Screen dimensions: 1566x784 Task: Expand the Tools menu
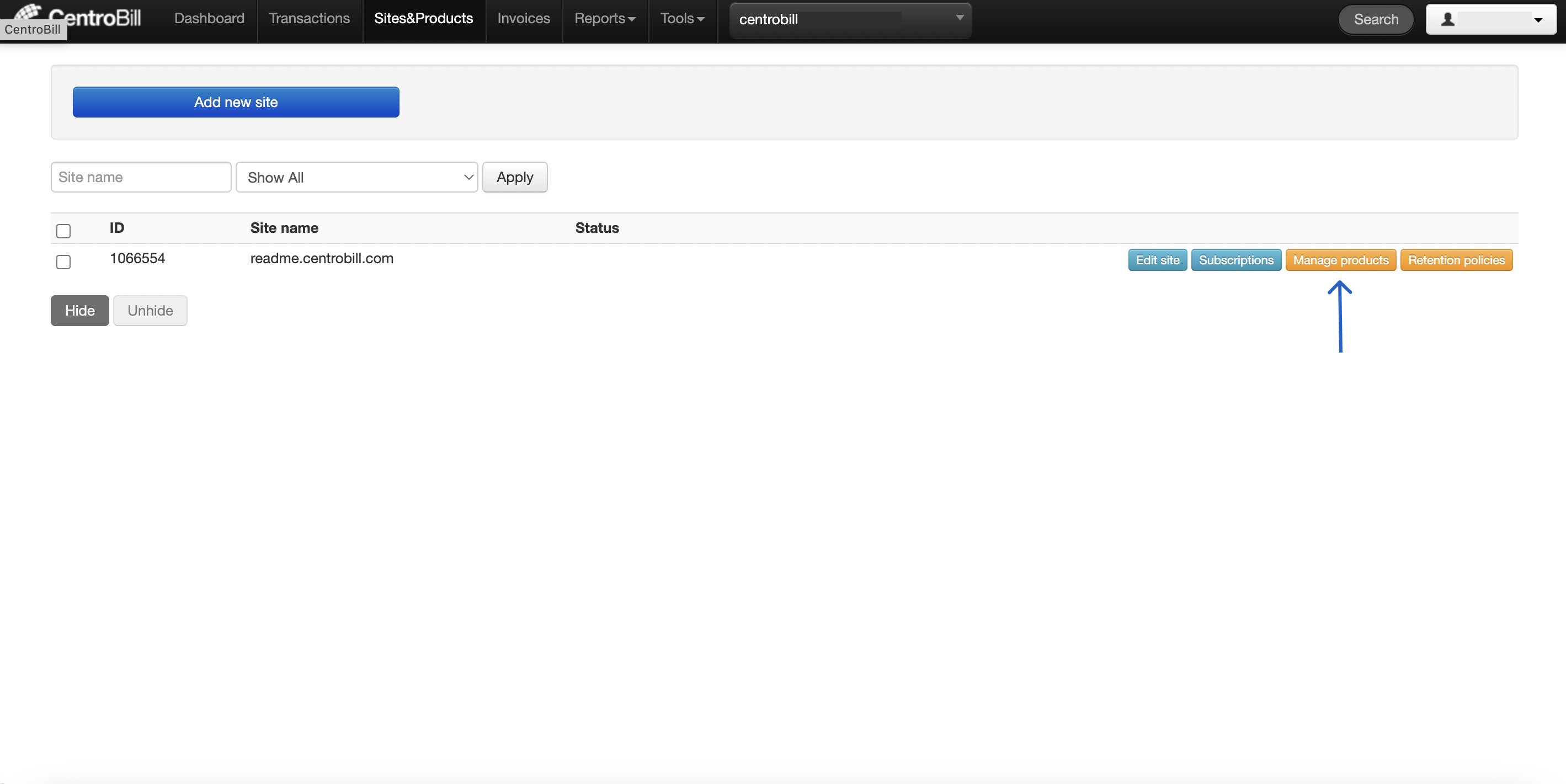[682, 19]
